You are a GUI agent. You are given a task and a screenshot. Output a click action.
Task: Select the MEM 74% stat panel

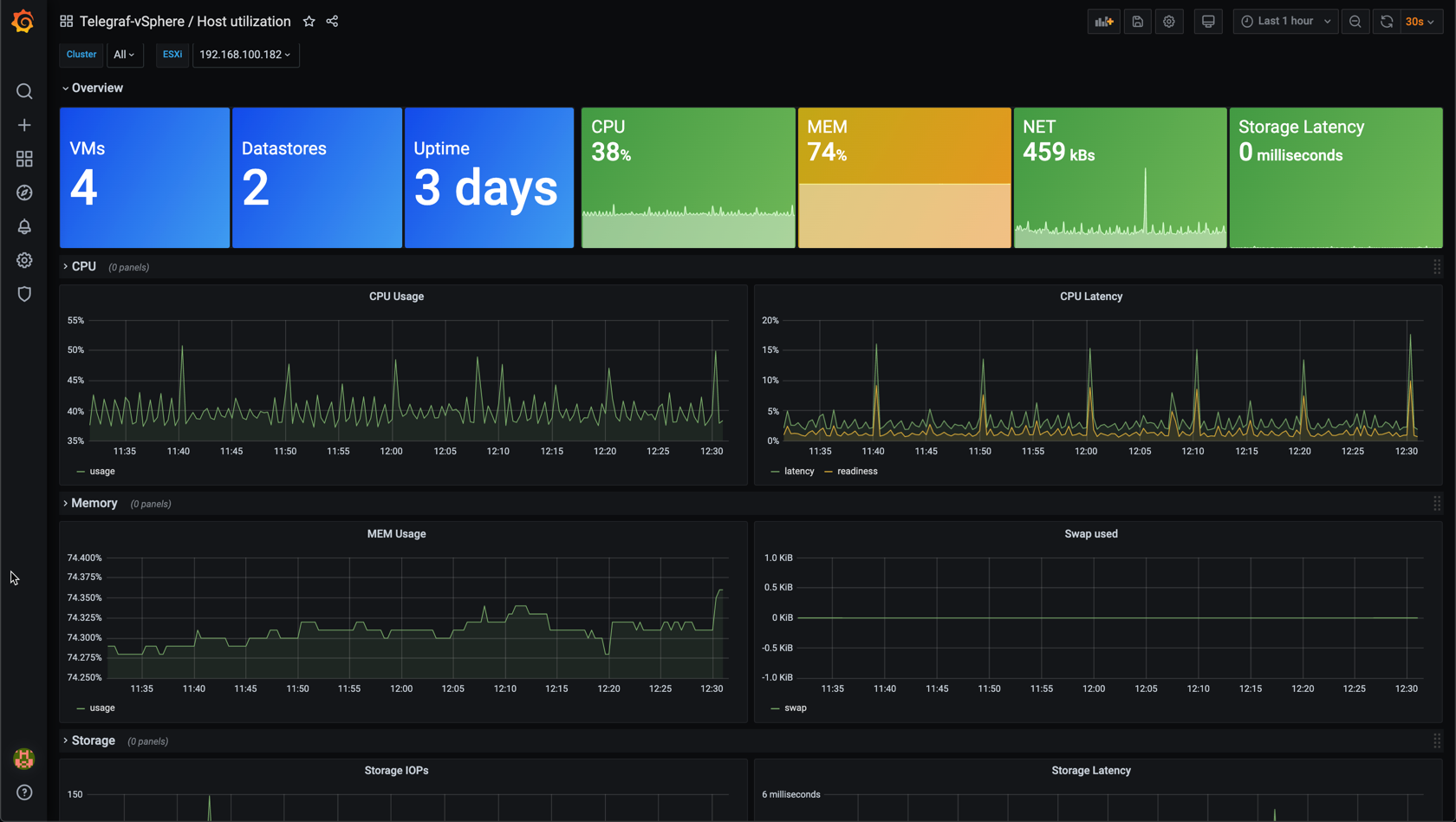904,178
